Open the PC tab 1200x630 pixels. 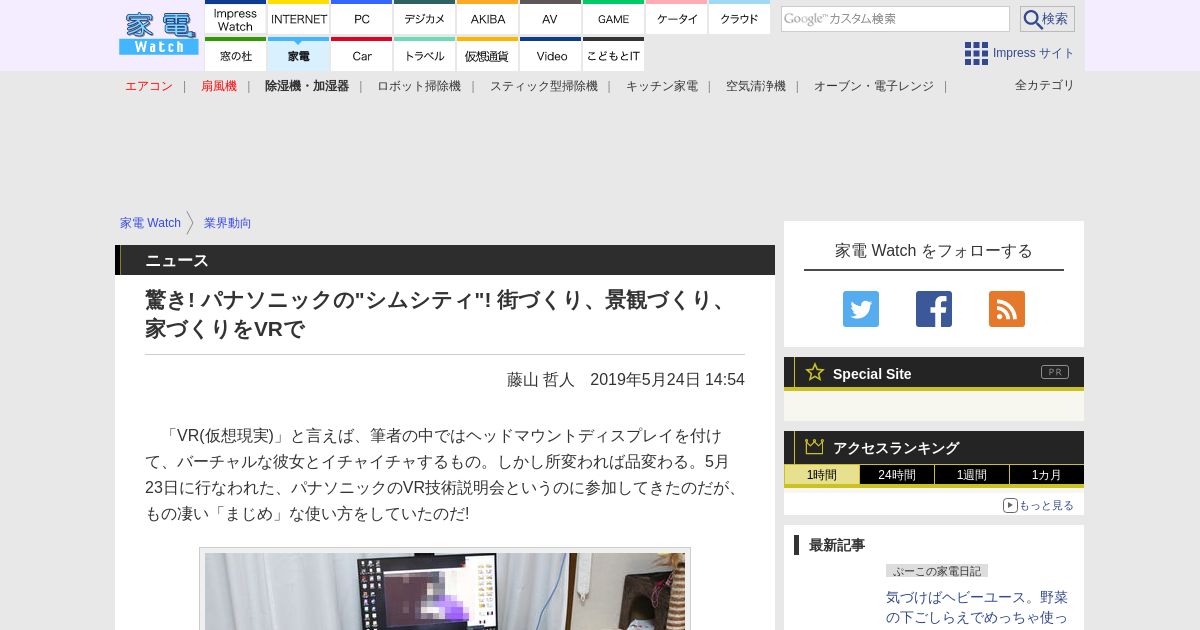362,18
